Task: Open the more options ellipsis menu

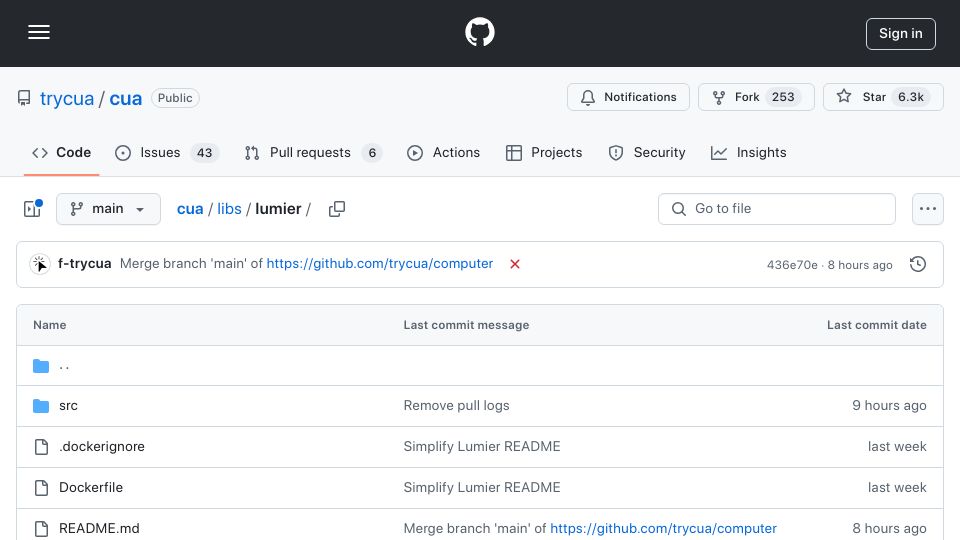Action: point(928,209)
